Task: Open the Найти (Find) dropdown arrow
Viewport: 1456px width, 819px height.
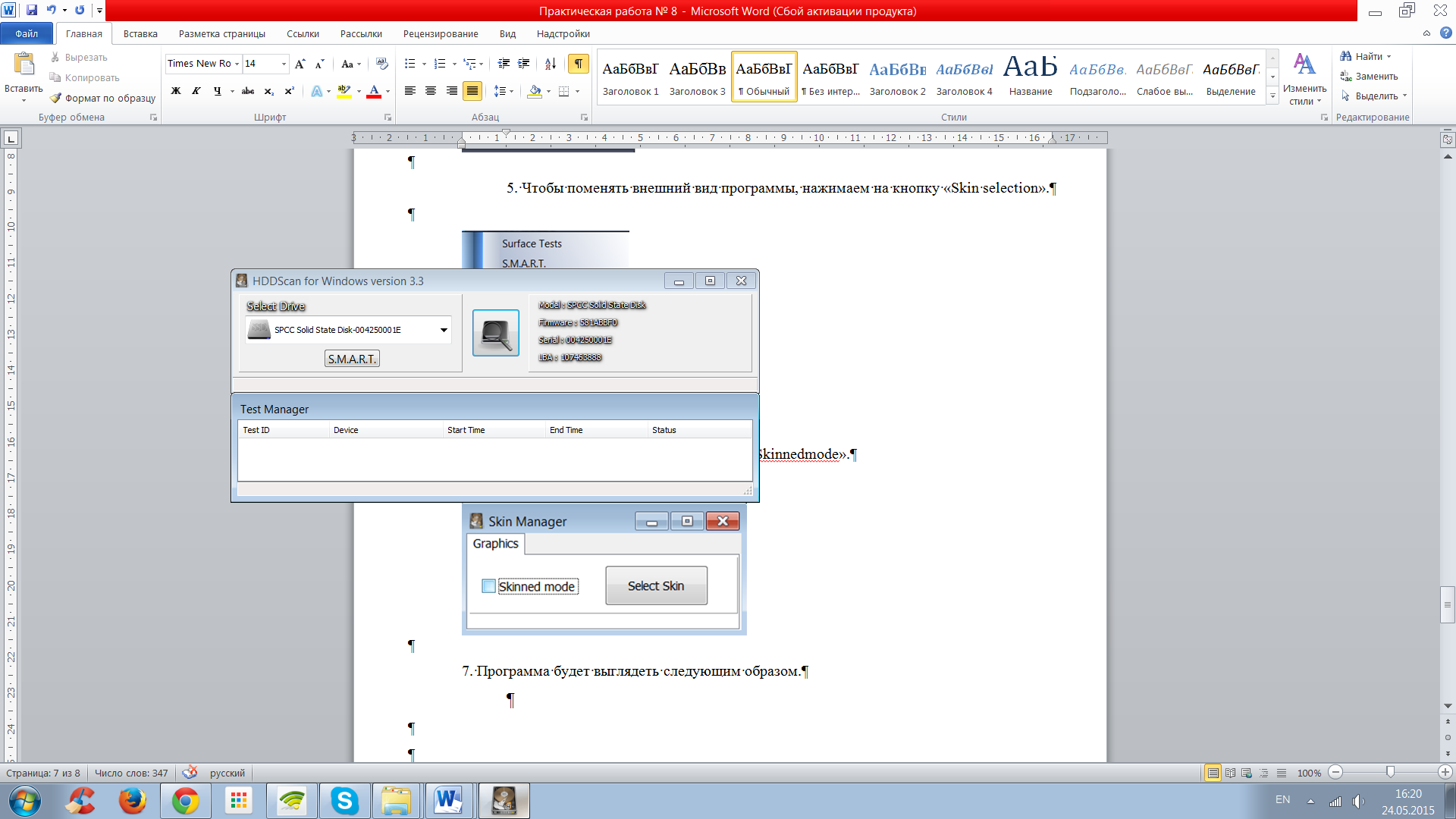Action: [1389, 57]
